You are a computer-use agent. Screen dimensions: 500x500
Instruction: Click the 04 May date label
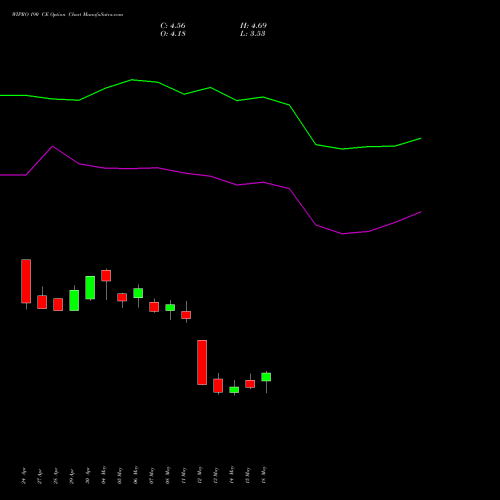tap(104, 475)
